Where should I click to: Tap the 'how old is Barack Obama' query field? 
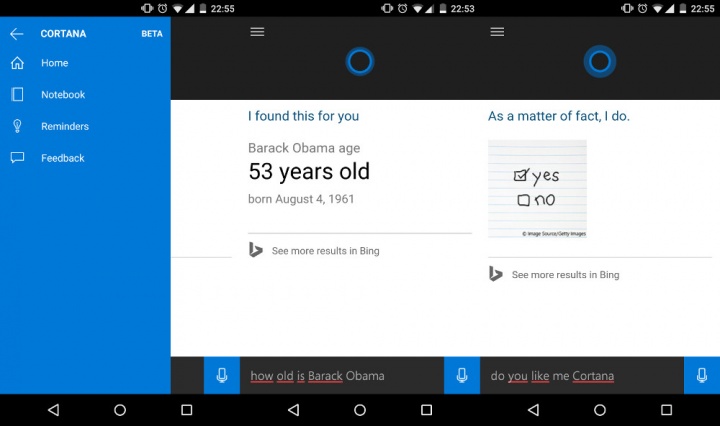click(x=342, y=376)
